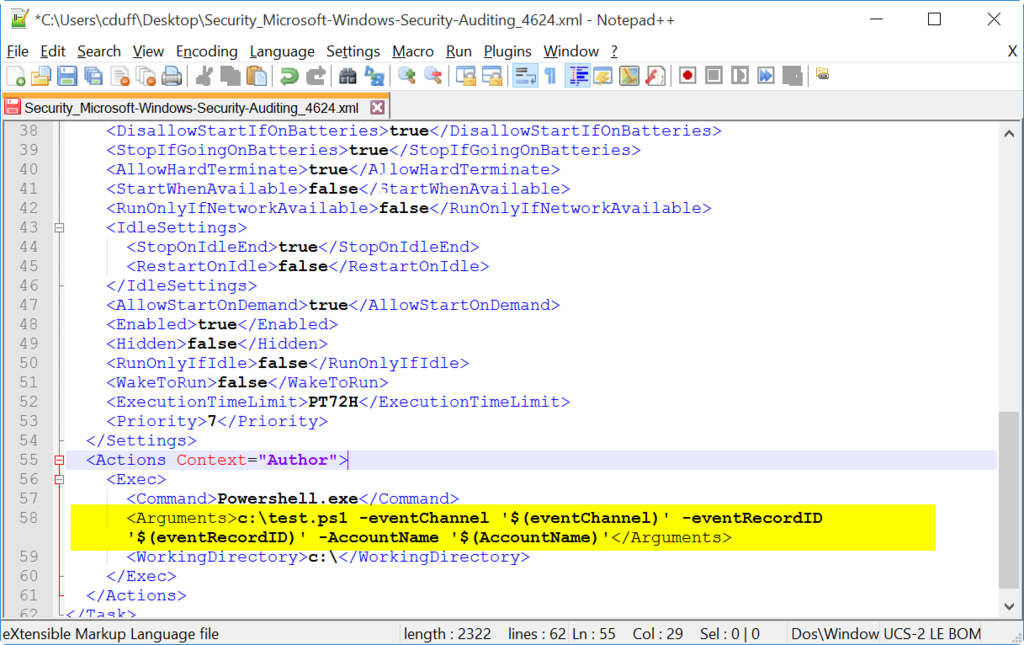The height and width of the screenshot is (645, 1024).
Task: Open the Encoding menu
Action: tap(206, 51)
